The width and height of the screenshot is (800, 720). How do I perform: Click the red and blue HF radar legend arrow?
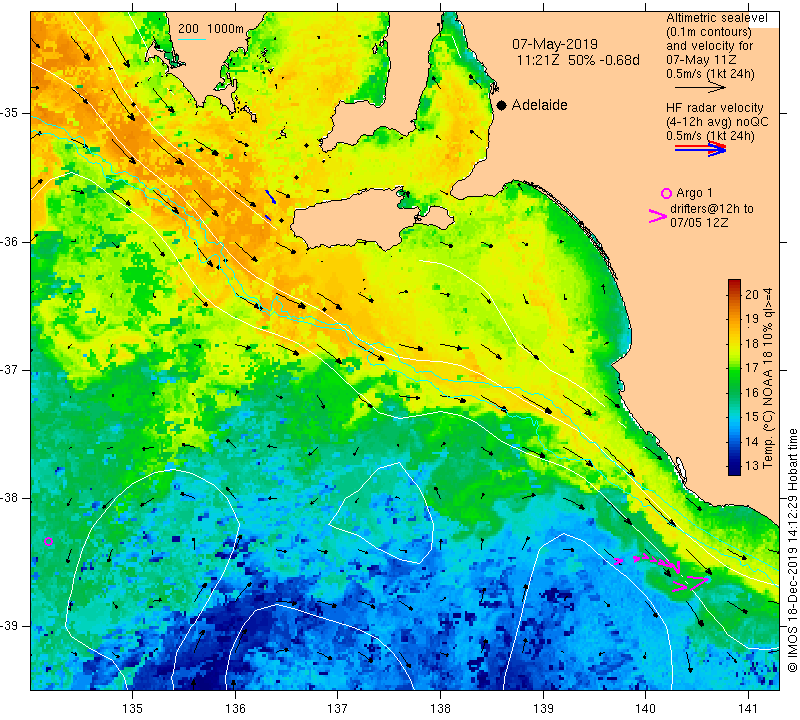pyautogui.click(x=700, y=148)
